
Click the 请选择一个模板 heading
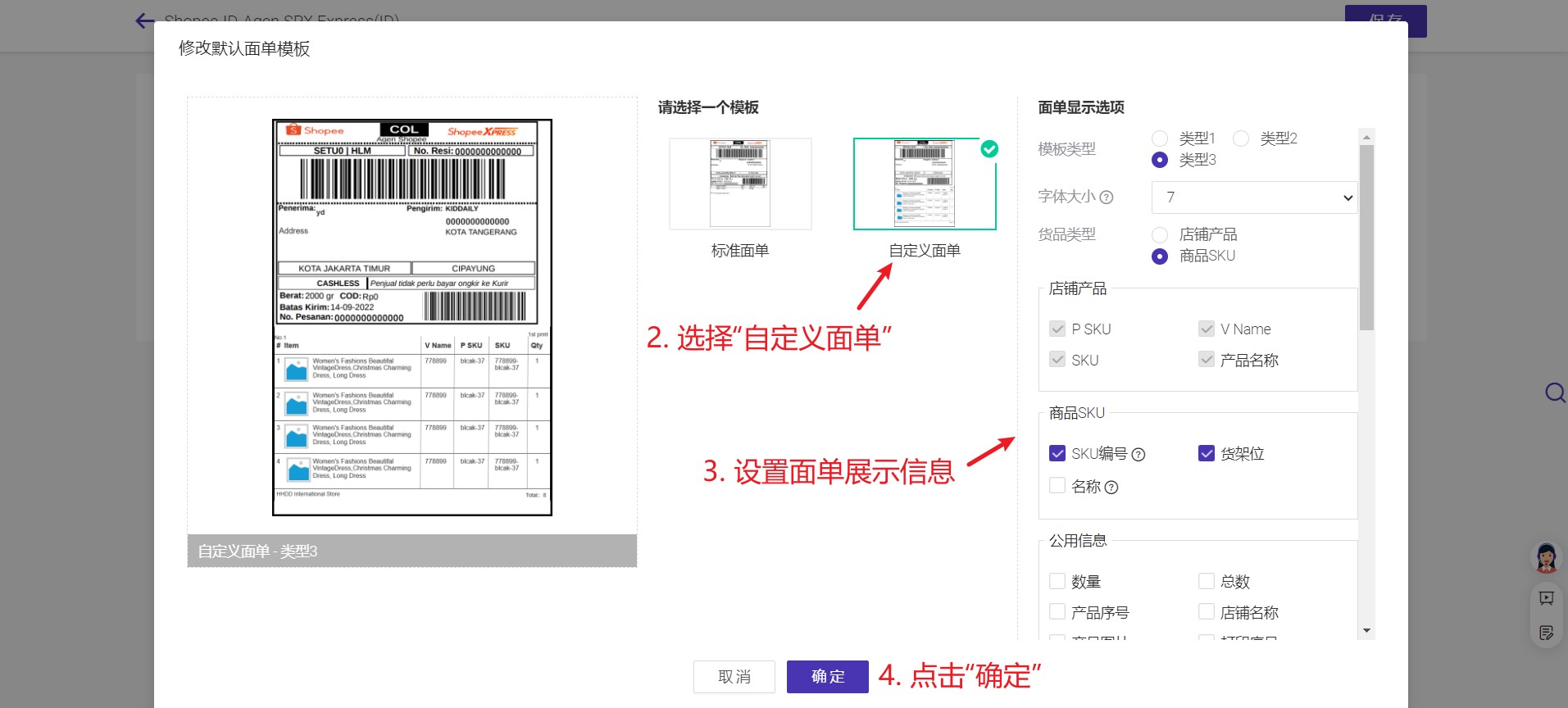click(708, 107)
